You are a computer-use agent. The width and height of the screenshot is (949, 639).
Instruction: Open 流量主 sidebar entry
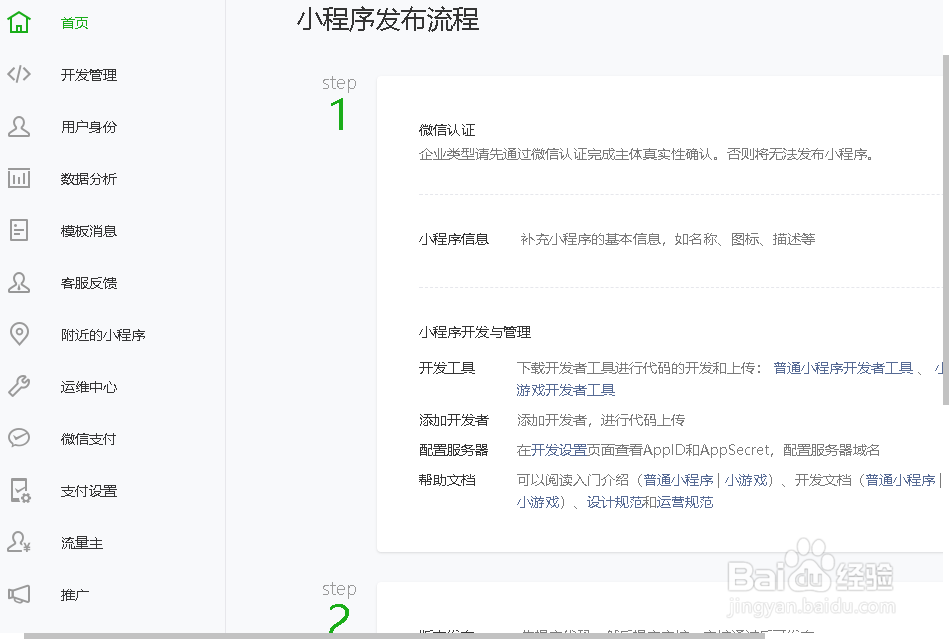coord(82,543)
